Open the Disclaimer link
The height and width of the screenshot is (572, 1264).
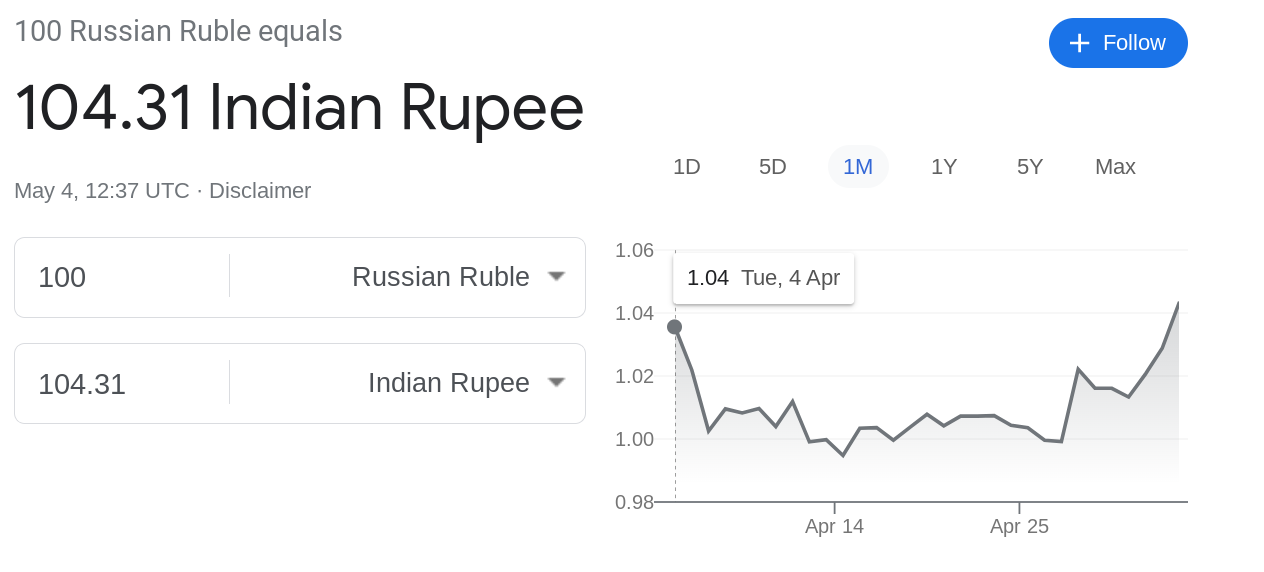pyautogui.click(x=260, y=190)
